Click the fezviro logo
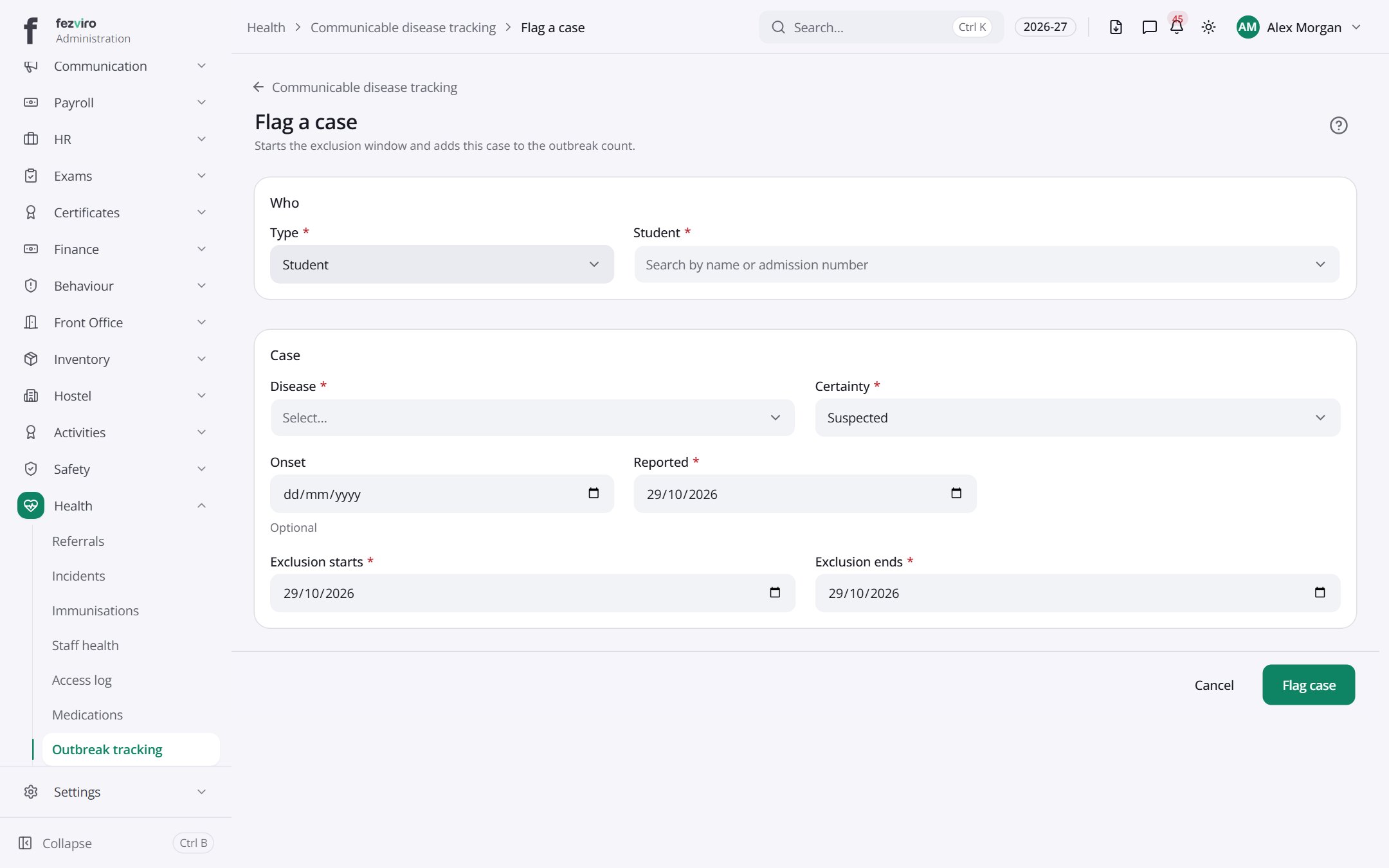This screenshot has width=1389, height=868. (30, 30)
